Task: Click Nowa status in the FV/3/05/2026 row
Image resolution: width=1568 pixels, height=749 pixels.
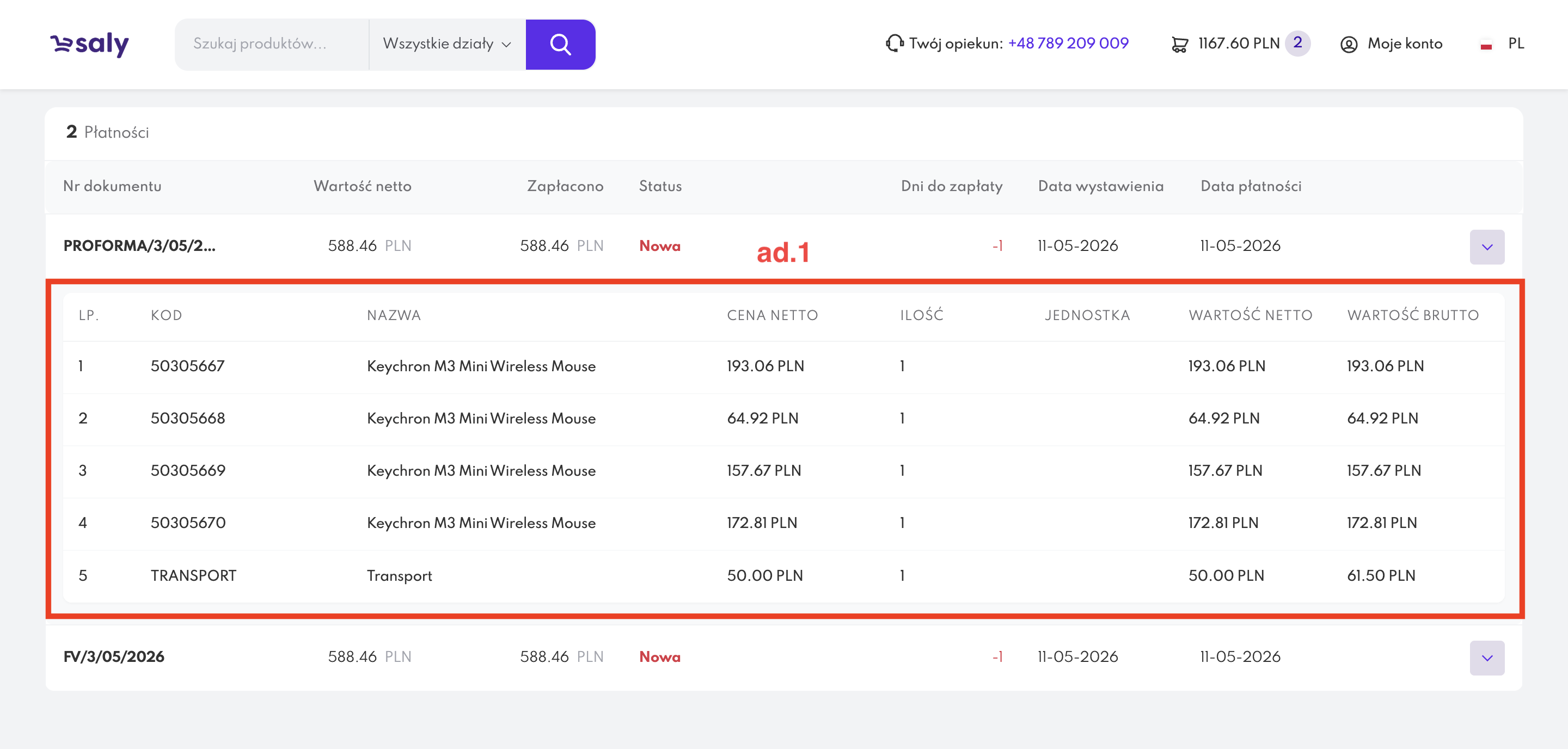Action: tap(660, 656)
